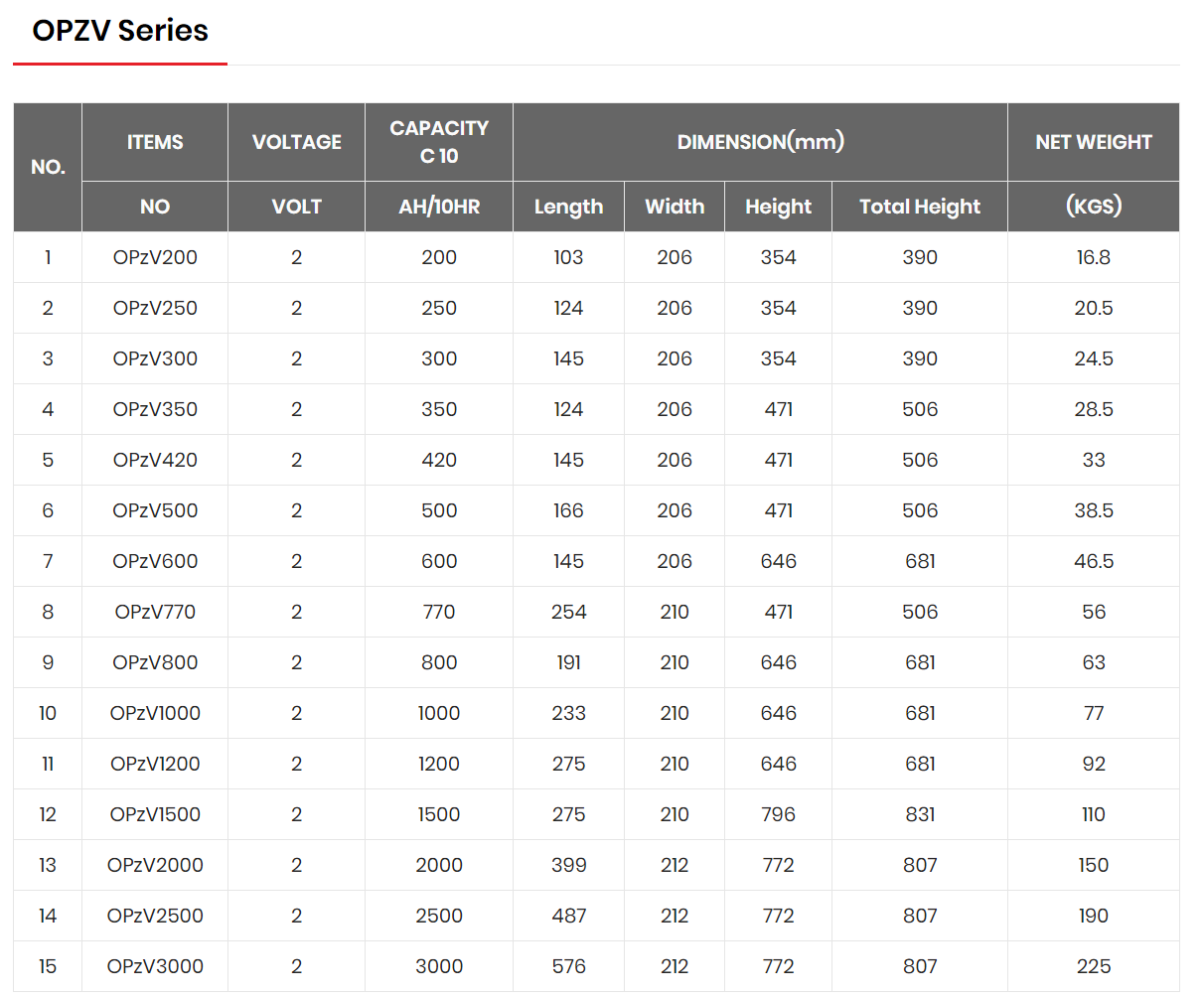Select the OPZV Series tab heading
Image resolution: width=1204 pixels, height=996 pixels.
pos(120,31)
